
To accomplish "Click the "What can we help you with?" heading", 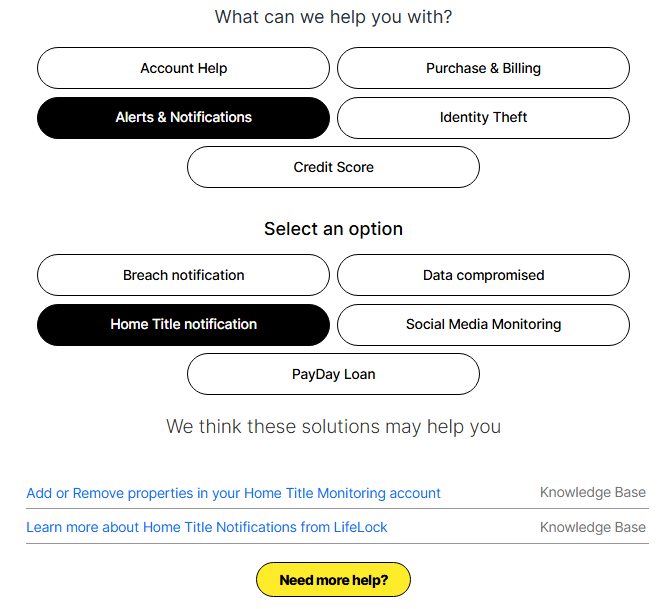I will (333, 17).
